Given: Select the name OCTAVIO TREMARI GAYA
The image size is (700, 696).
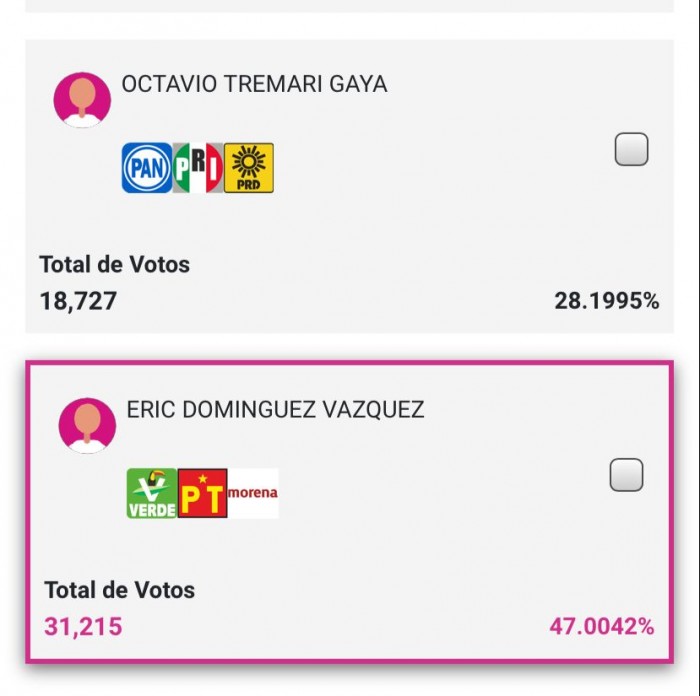Looking at the screenshot, I should pos(254,84).
